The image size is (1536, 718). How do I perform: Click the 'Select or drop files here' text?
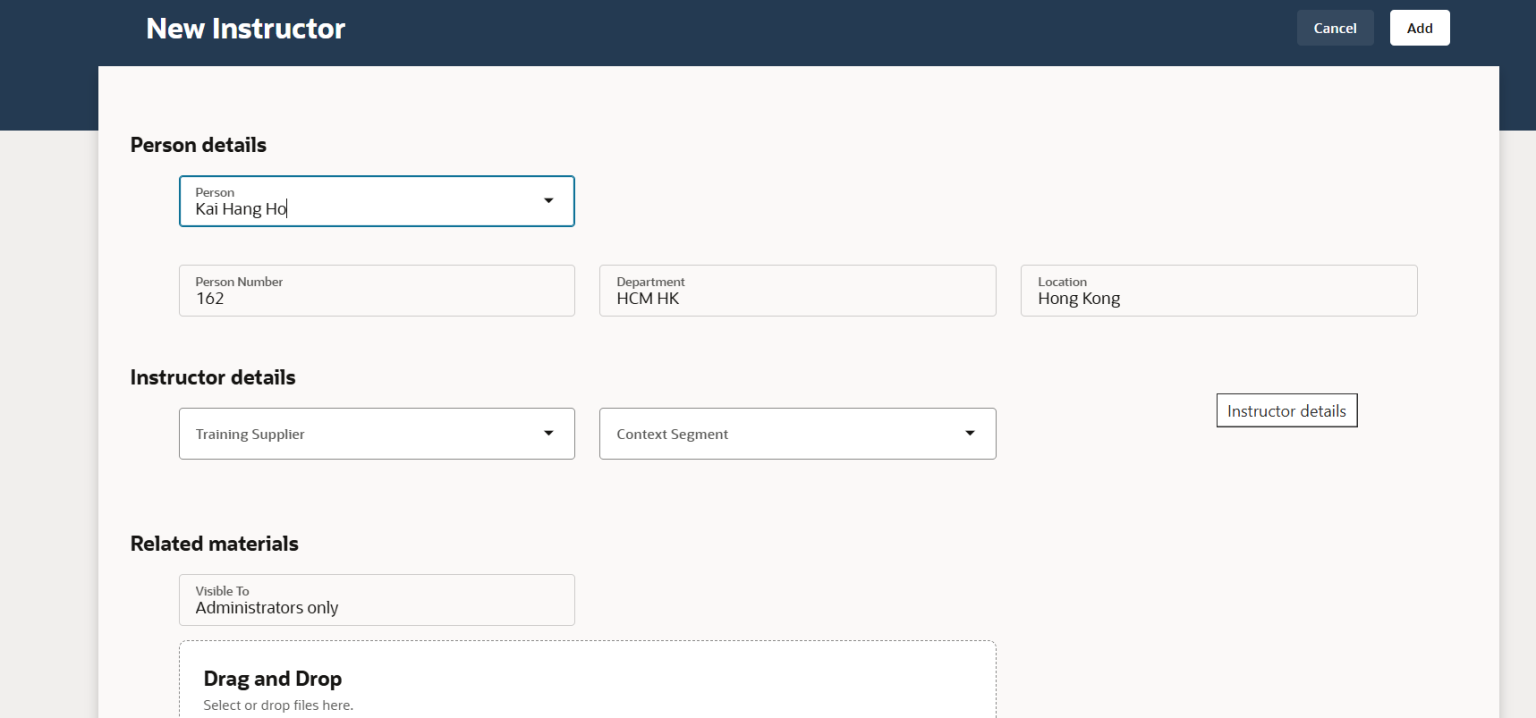pos(278,705)
